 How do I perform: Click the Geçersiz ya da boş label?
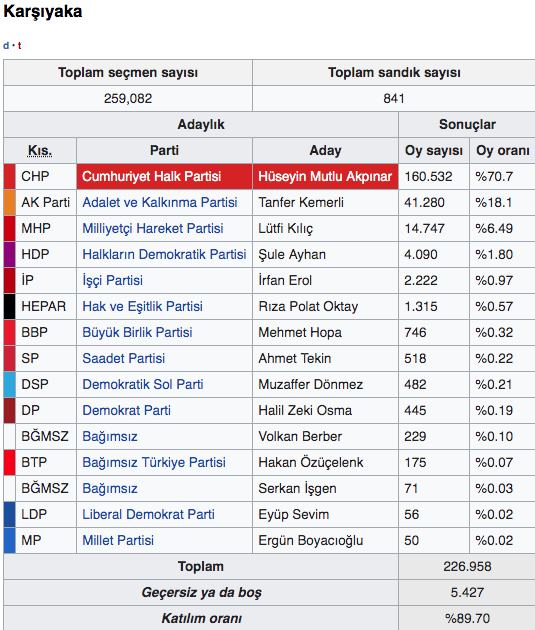point(201,592)
